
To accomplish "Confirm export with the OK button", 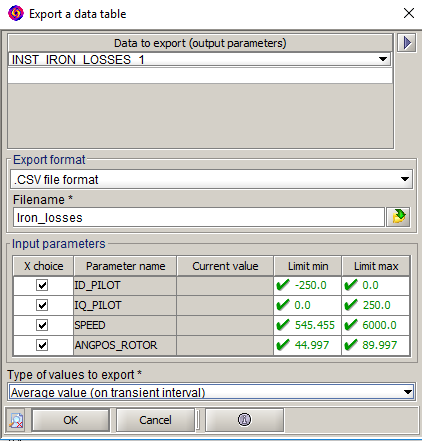I will click(x=71, y=420).
